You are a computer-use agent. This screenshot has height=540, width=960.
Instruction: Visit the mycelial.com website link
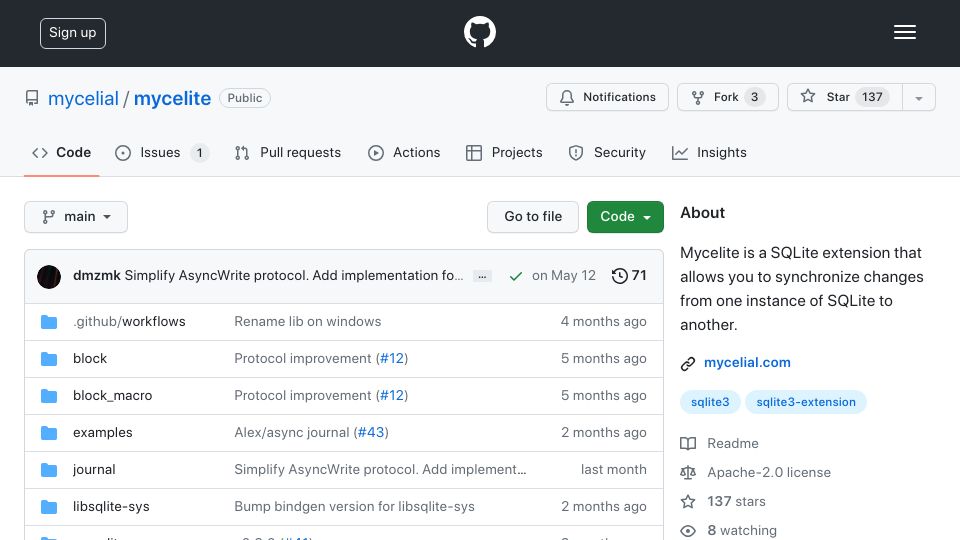747,362
